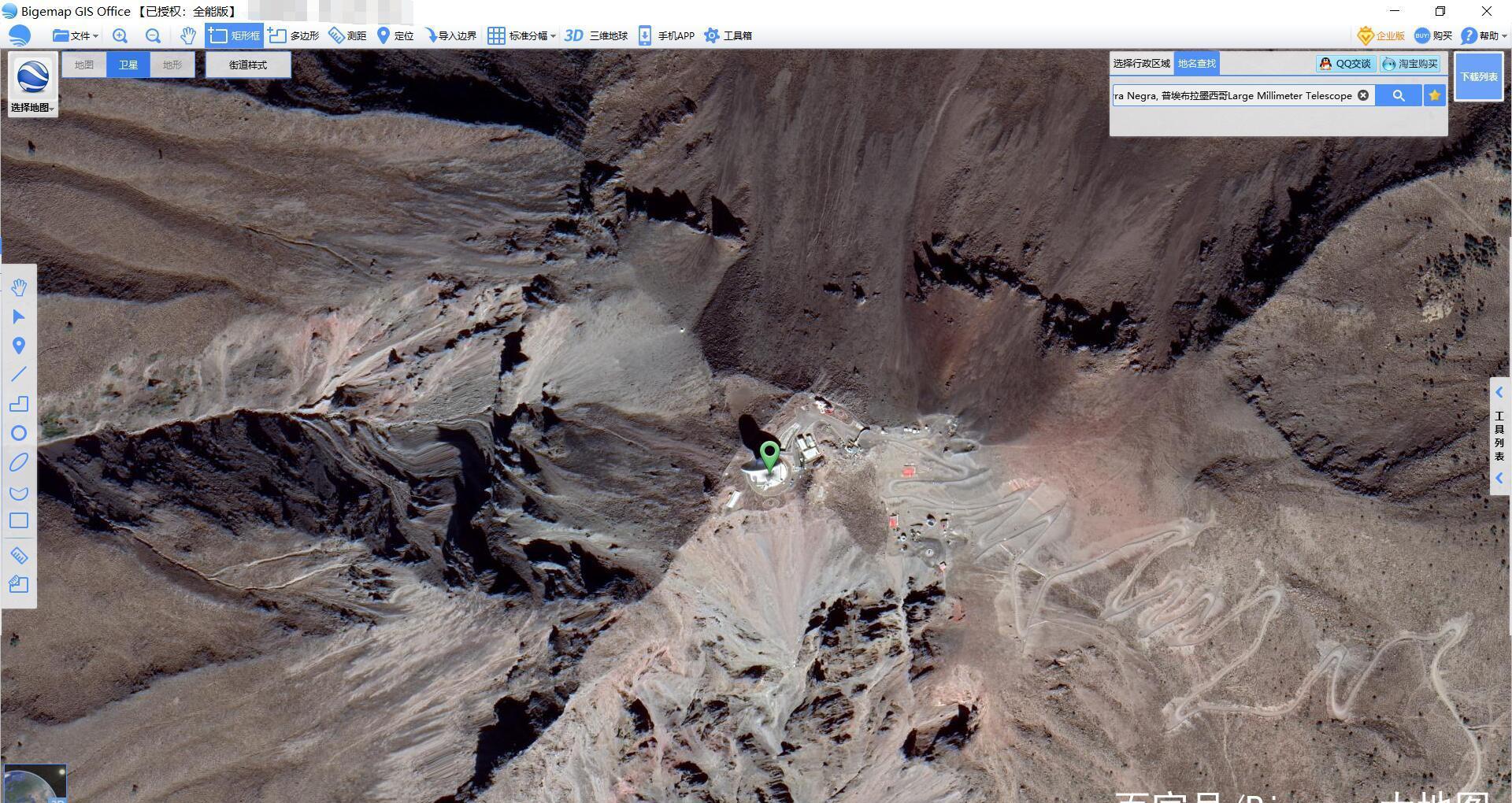This screenshot has width=1512, height=803.
Task: Expand the 选择地图 source dropdown
Action: [32, 107]
